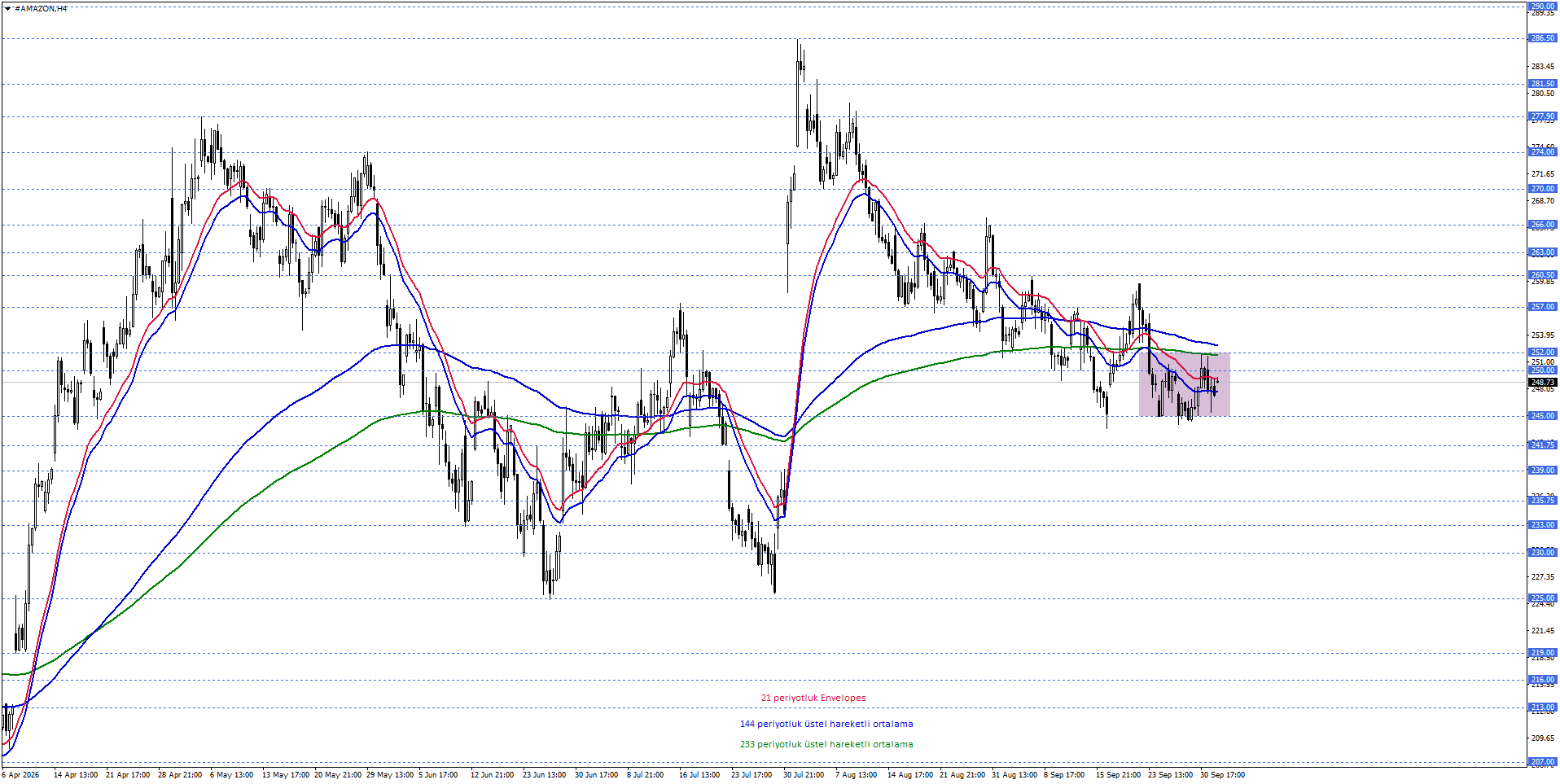
Task: Click the '6 Apr 2026' date on time axis
Action: (x=21, y=775)
